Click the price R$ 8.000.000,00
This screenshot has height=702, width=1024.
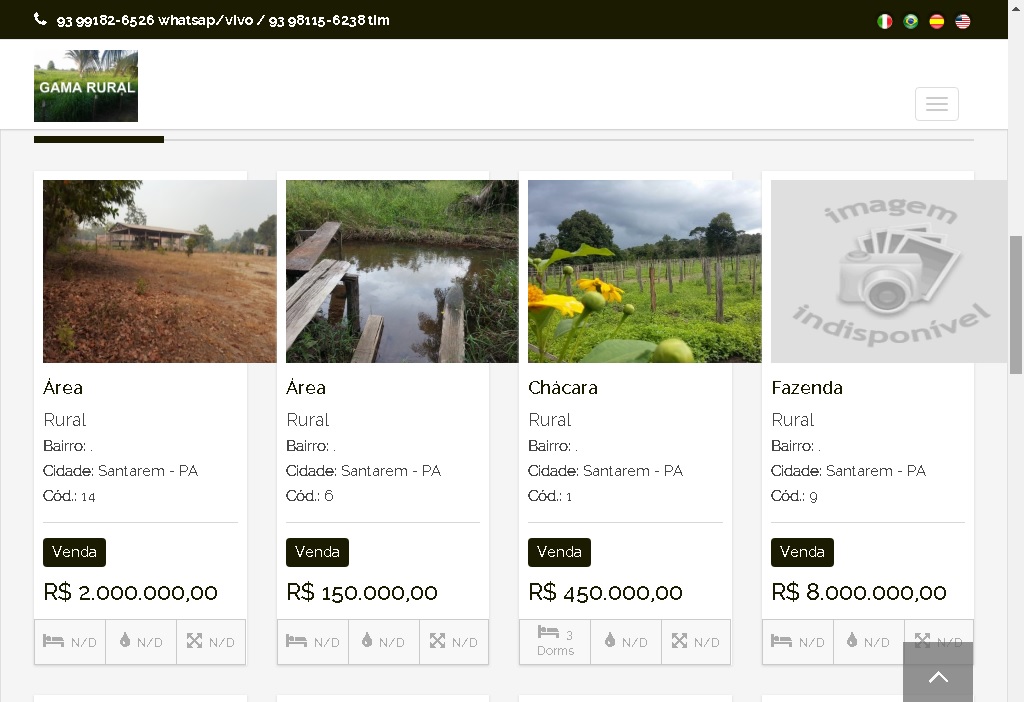[x=859, y=592]
